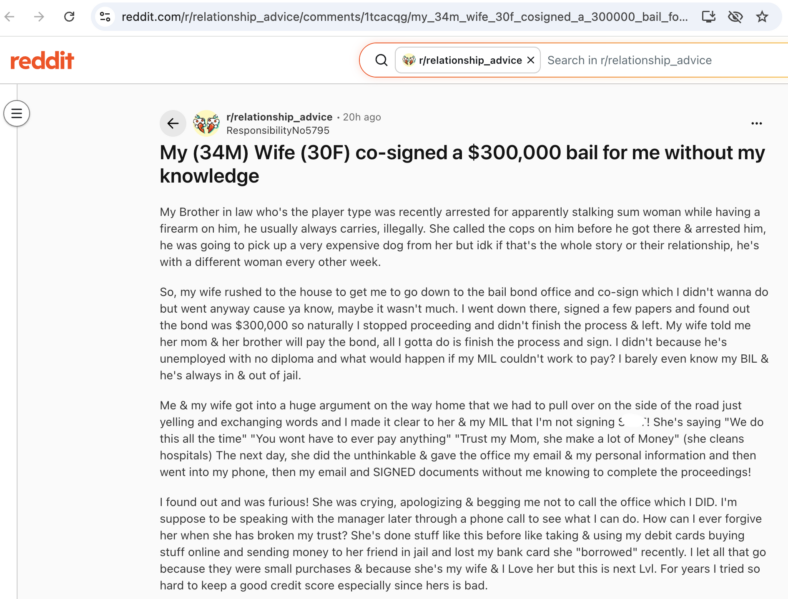Remove r/relationship_advice search filter chip
Viewport: 788px width, 599px height.
tap(531, 60)
